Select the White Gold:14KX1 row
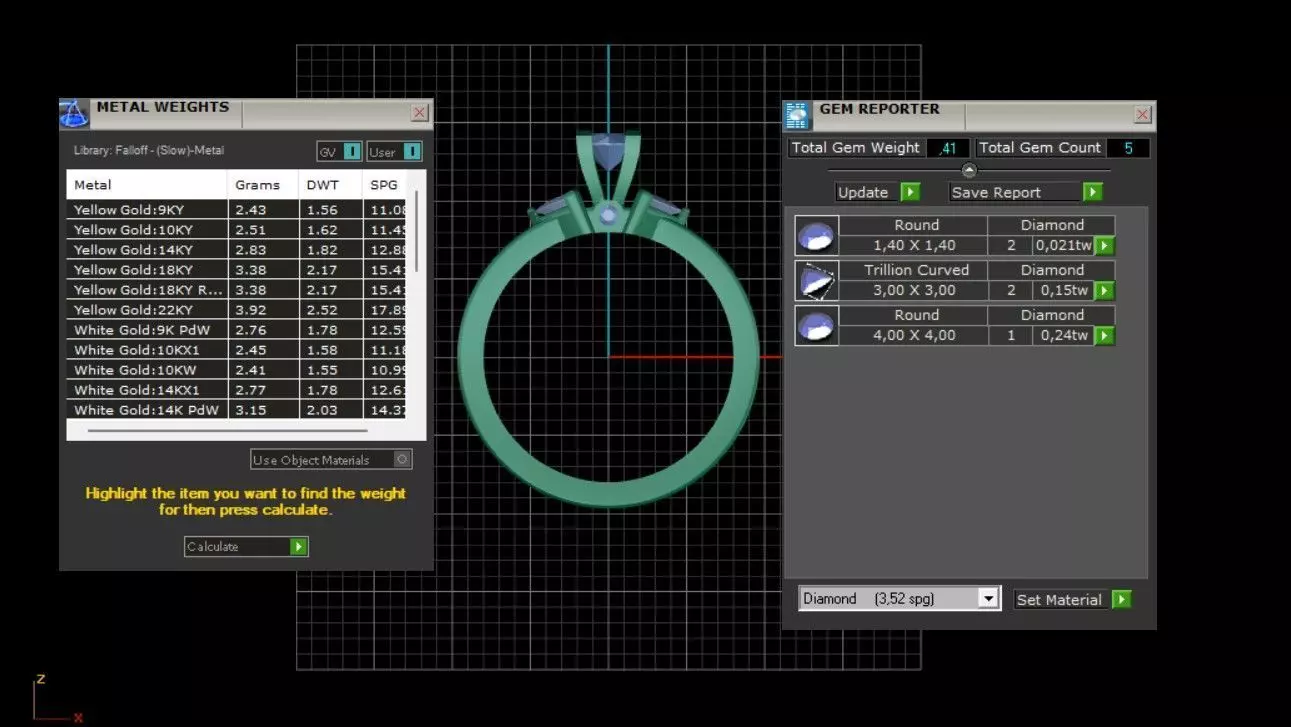The image size is (1291, 727). coord(236,390)
